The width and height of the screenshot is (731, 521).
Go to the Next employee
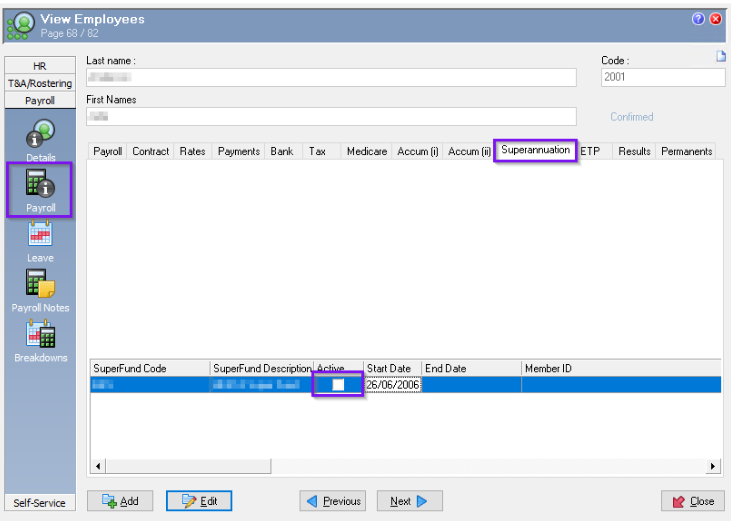pyautogui.click(x=409, y=501)
